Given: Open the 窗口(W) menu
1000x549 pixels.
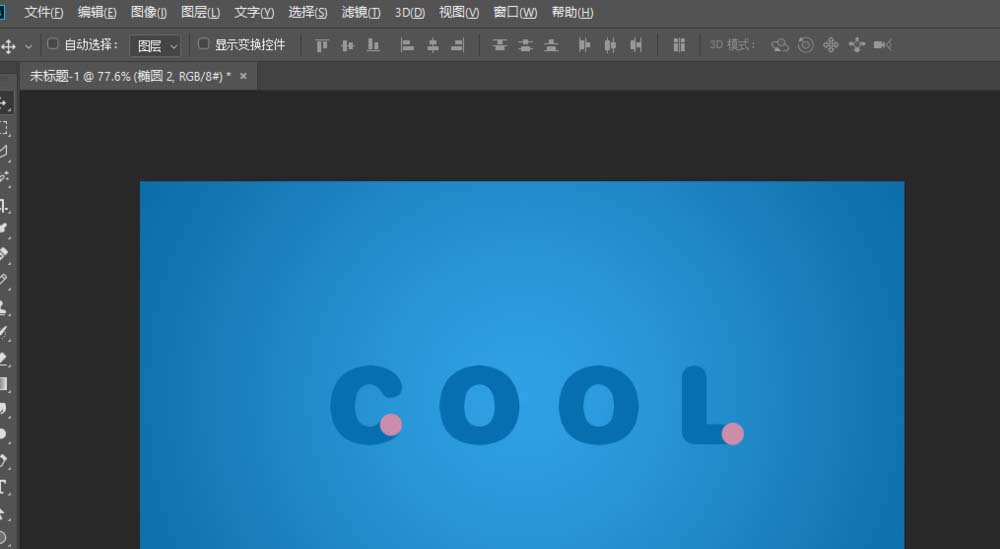Looking at the screenshot, I should pos(515,12).
